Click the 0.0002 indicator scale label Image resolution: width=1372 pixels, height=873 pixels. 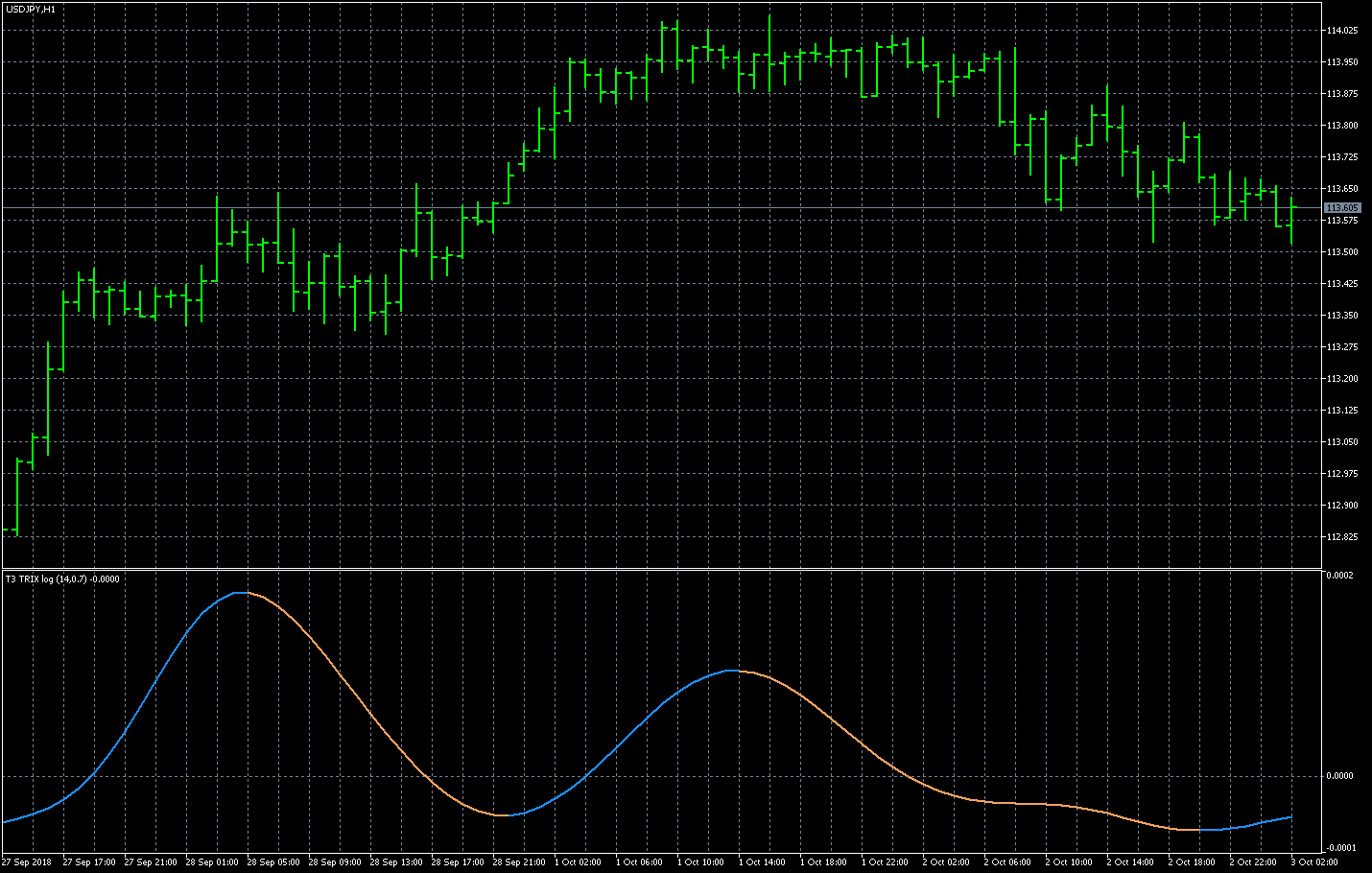tap(1339, 576)
